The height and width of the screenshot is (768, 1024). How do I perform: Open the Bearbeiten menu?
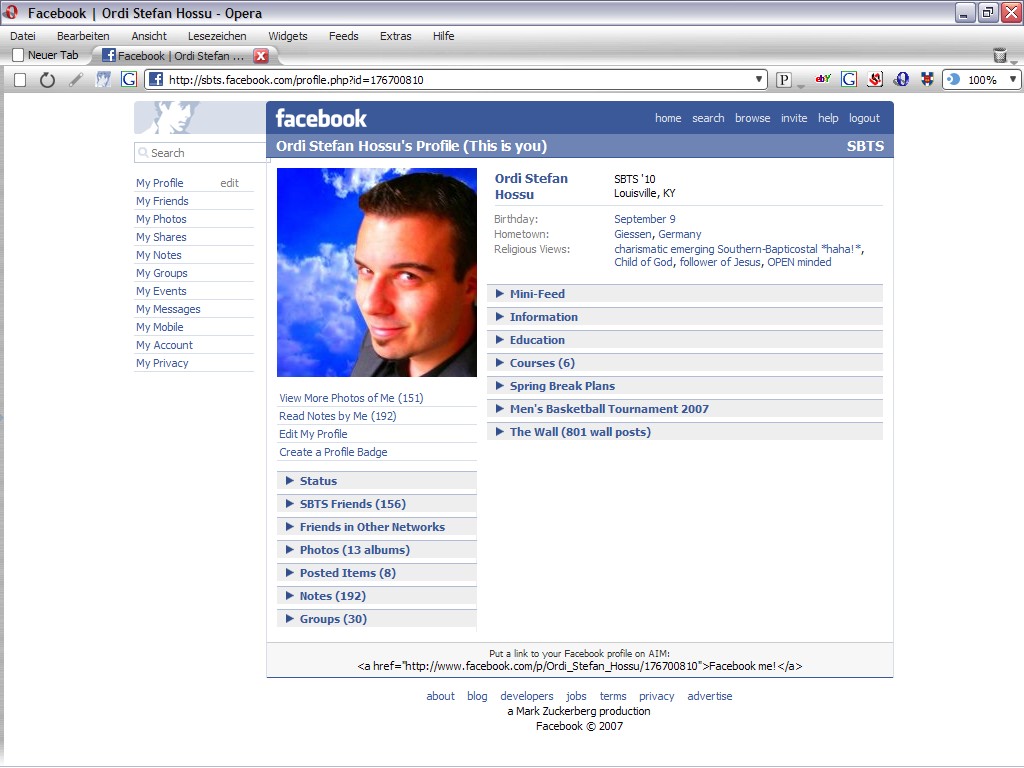(x=83, y=36)
